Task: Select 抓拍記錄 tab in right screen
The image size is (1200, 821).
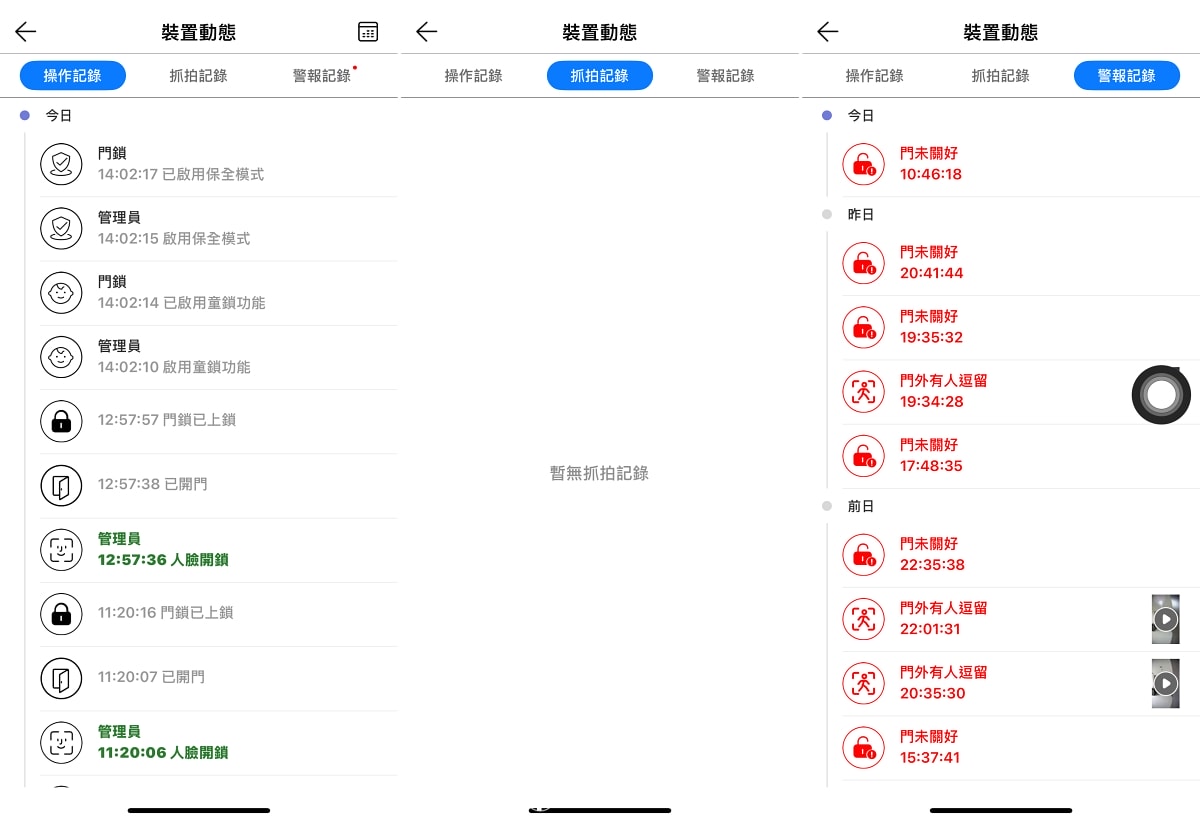Action: point(1000,76)
